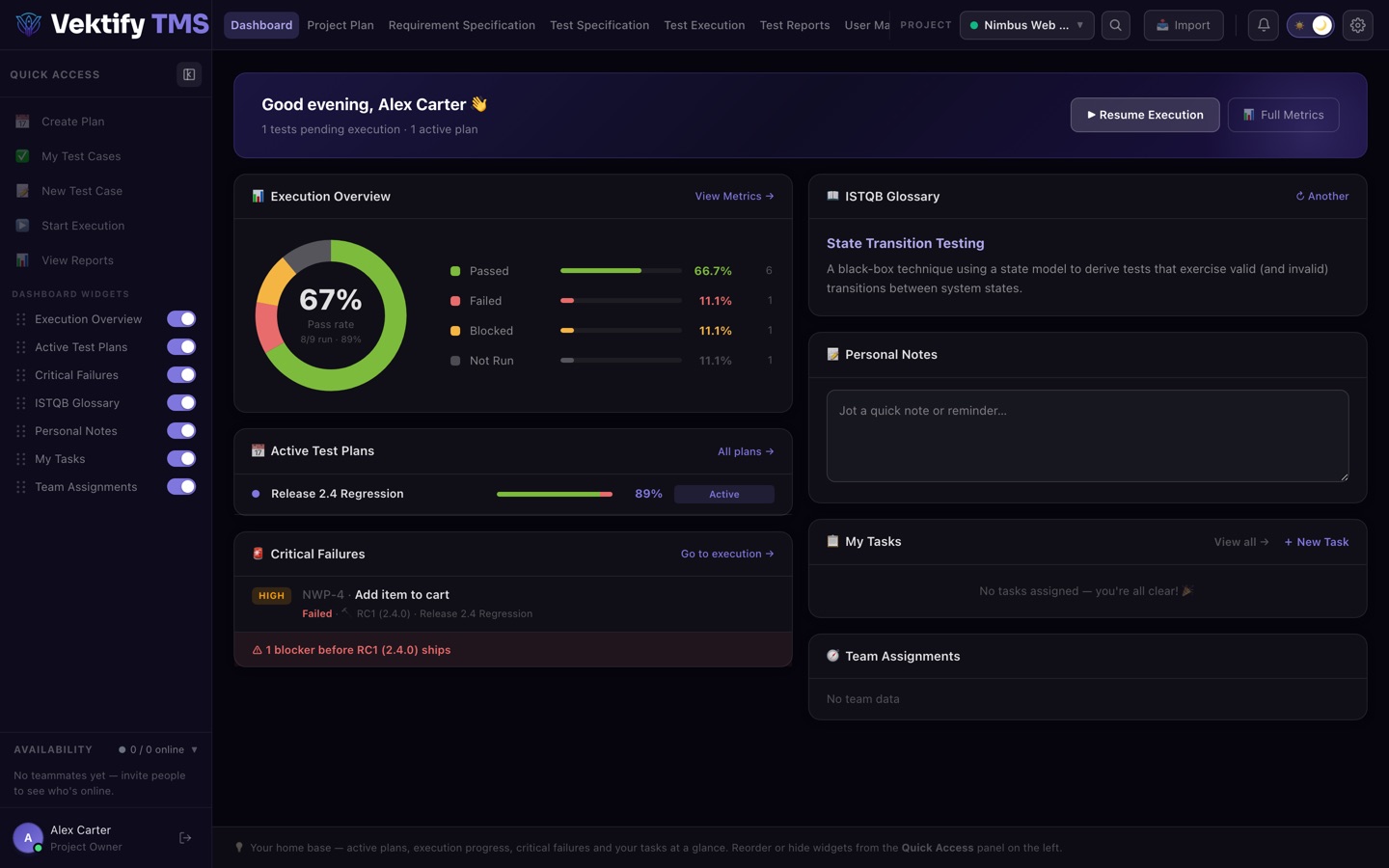
Task: Open the Release 2.4 Regression plan name
Action: 338,494
